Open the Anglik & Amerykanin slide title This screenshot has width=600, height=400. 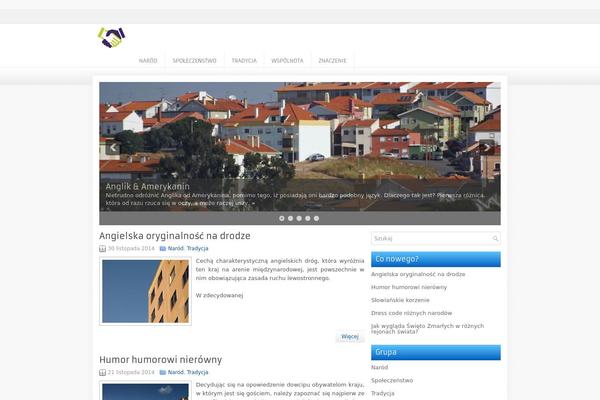(148, 186)
